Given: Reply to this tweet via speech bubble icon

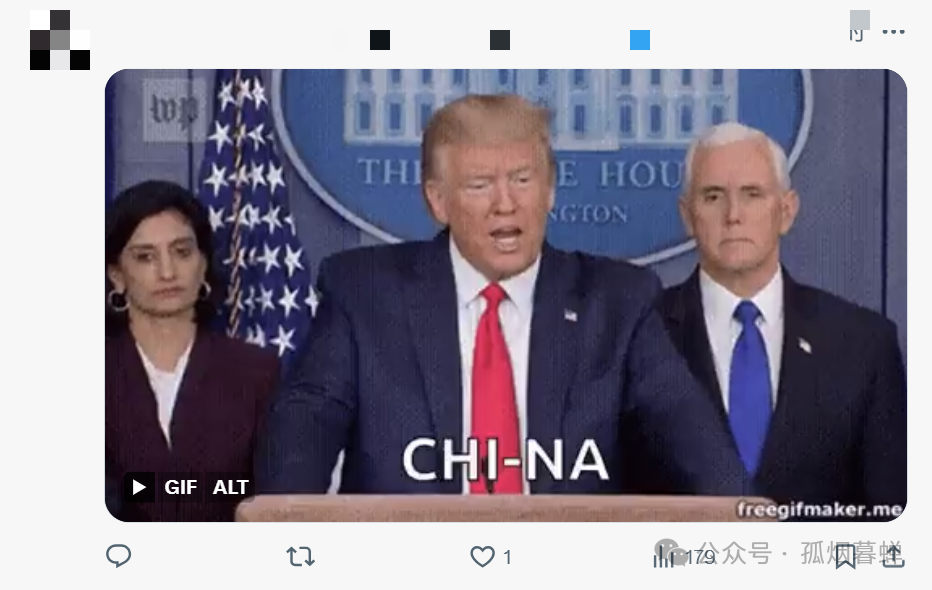Looking at the screenshot, I should point(118,556).
